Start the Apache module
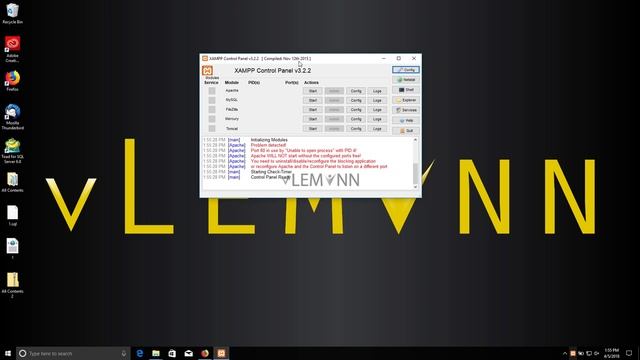 coord(313,91)
